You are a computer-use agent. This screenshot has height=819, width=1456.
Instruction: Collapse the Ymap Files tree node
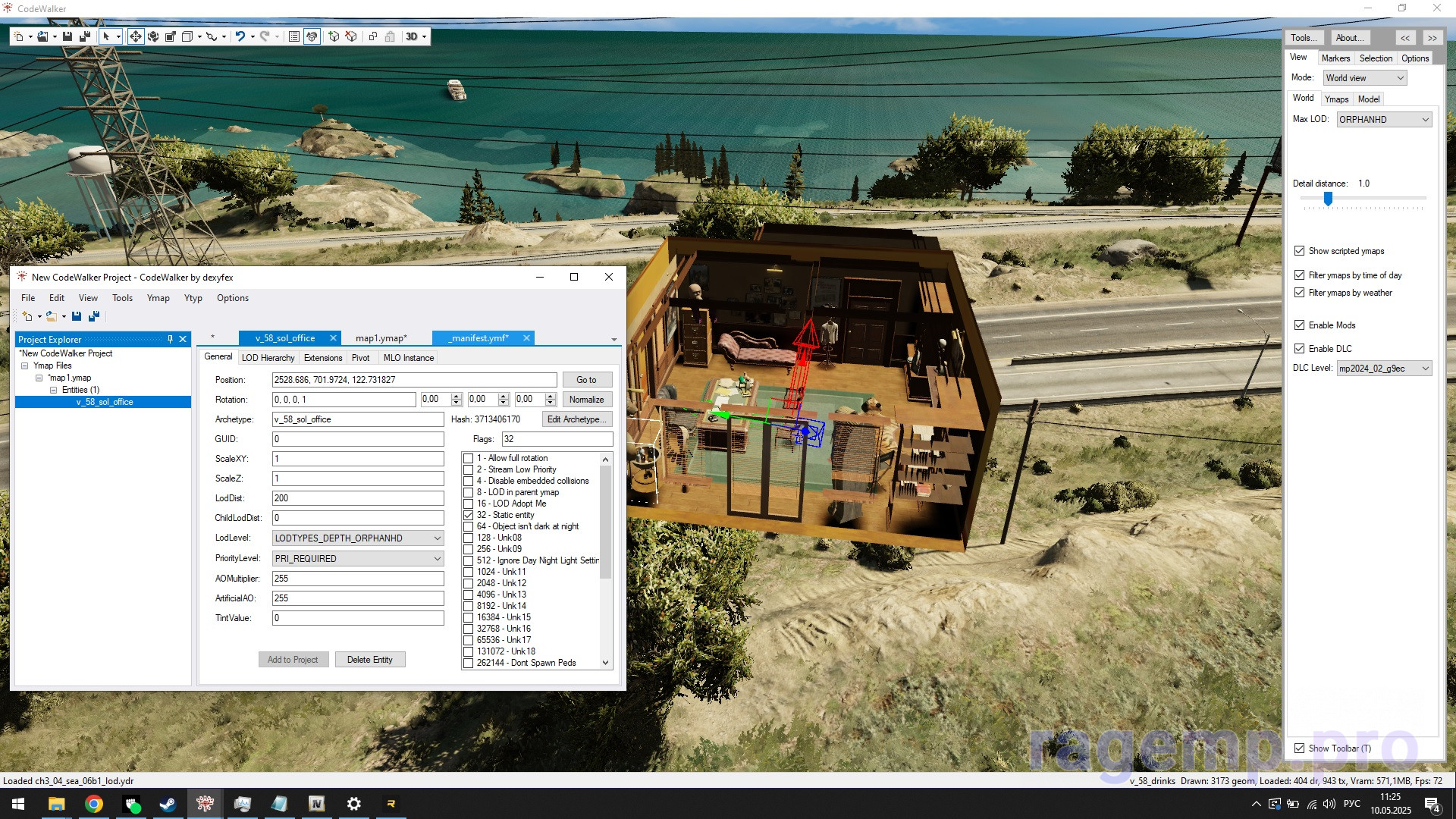24,366
